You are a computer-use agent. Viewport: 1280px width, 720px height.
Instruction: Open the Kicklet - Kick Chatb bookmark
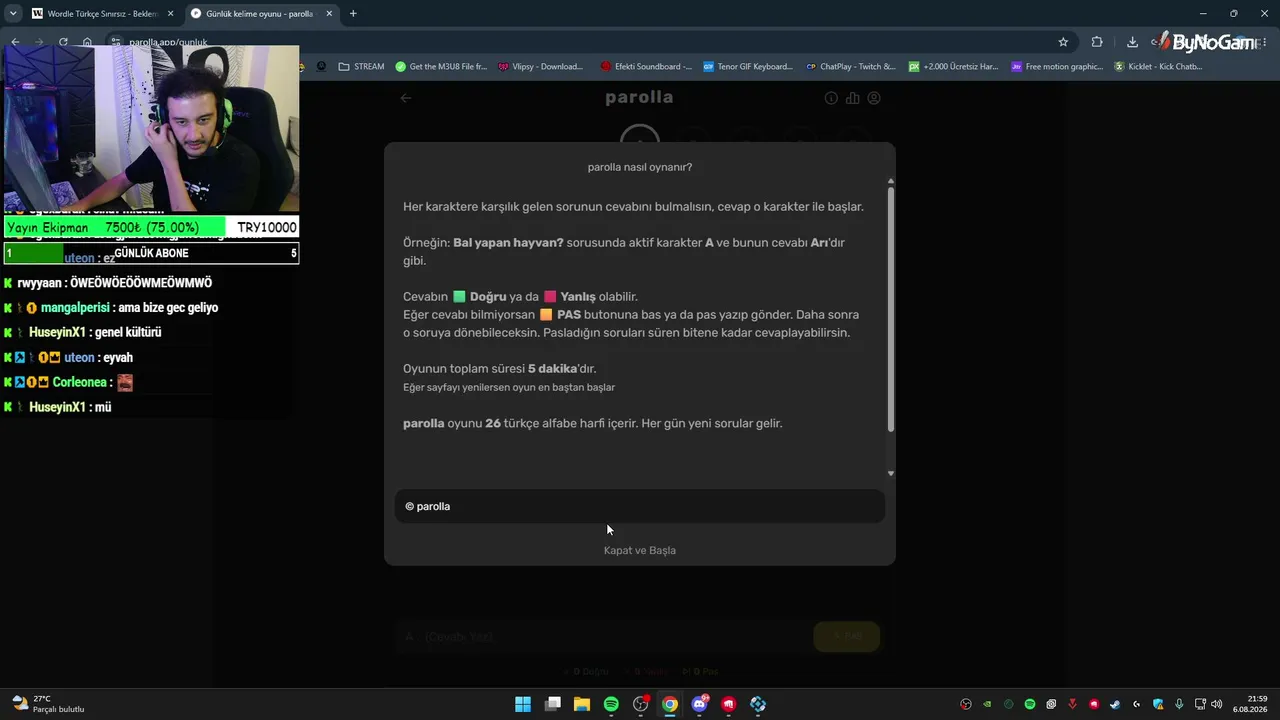coord(1158,67)
